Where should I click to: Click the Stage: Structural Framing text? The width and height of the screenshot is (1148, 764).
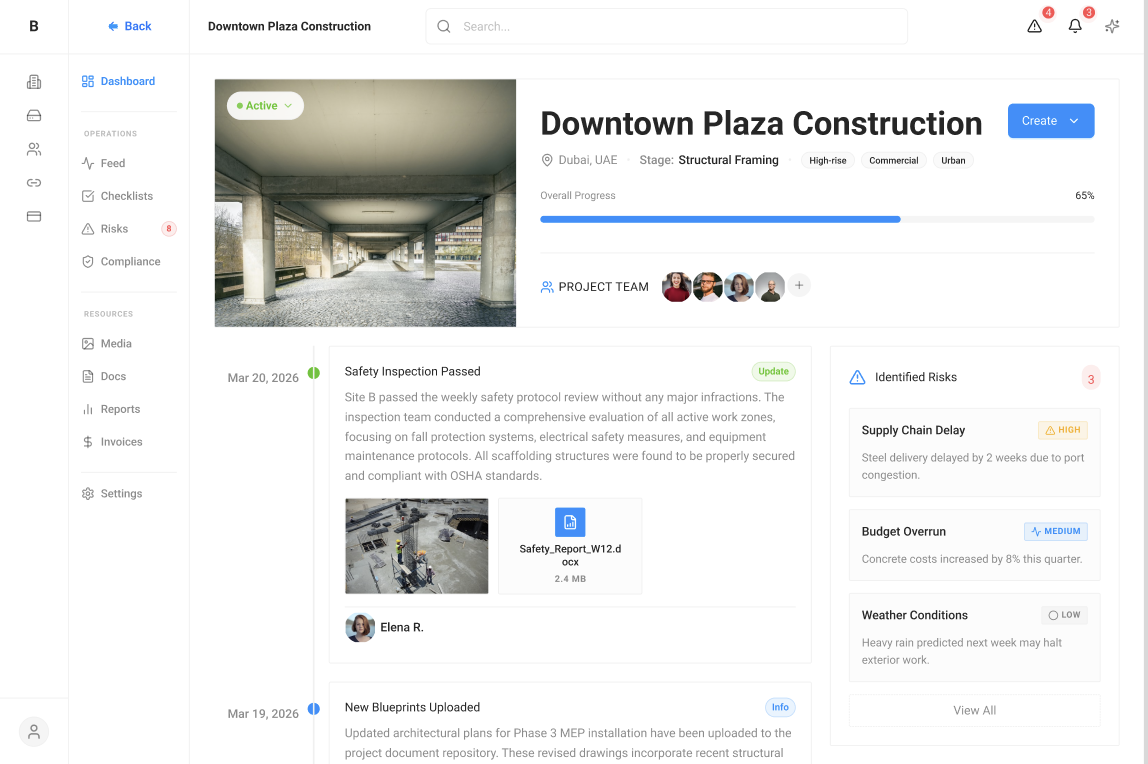709,160
